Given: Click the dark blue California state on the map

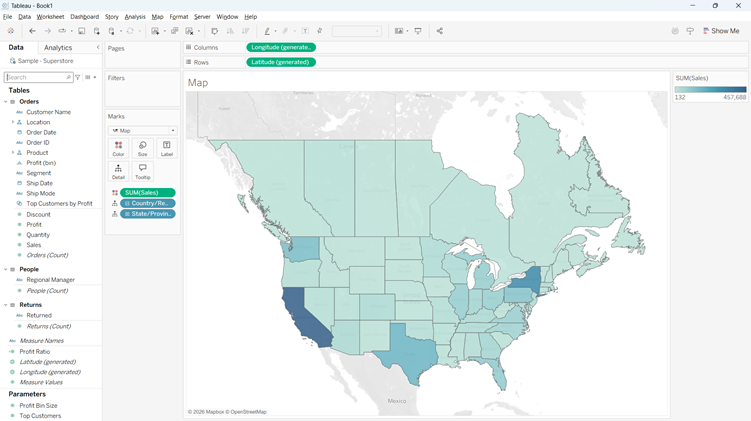Looking at the screenshot, I should pyautogui.click(x=304, y=316).
